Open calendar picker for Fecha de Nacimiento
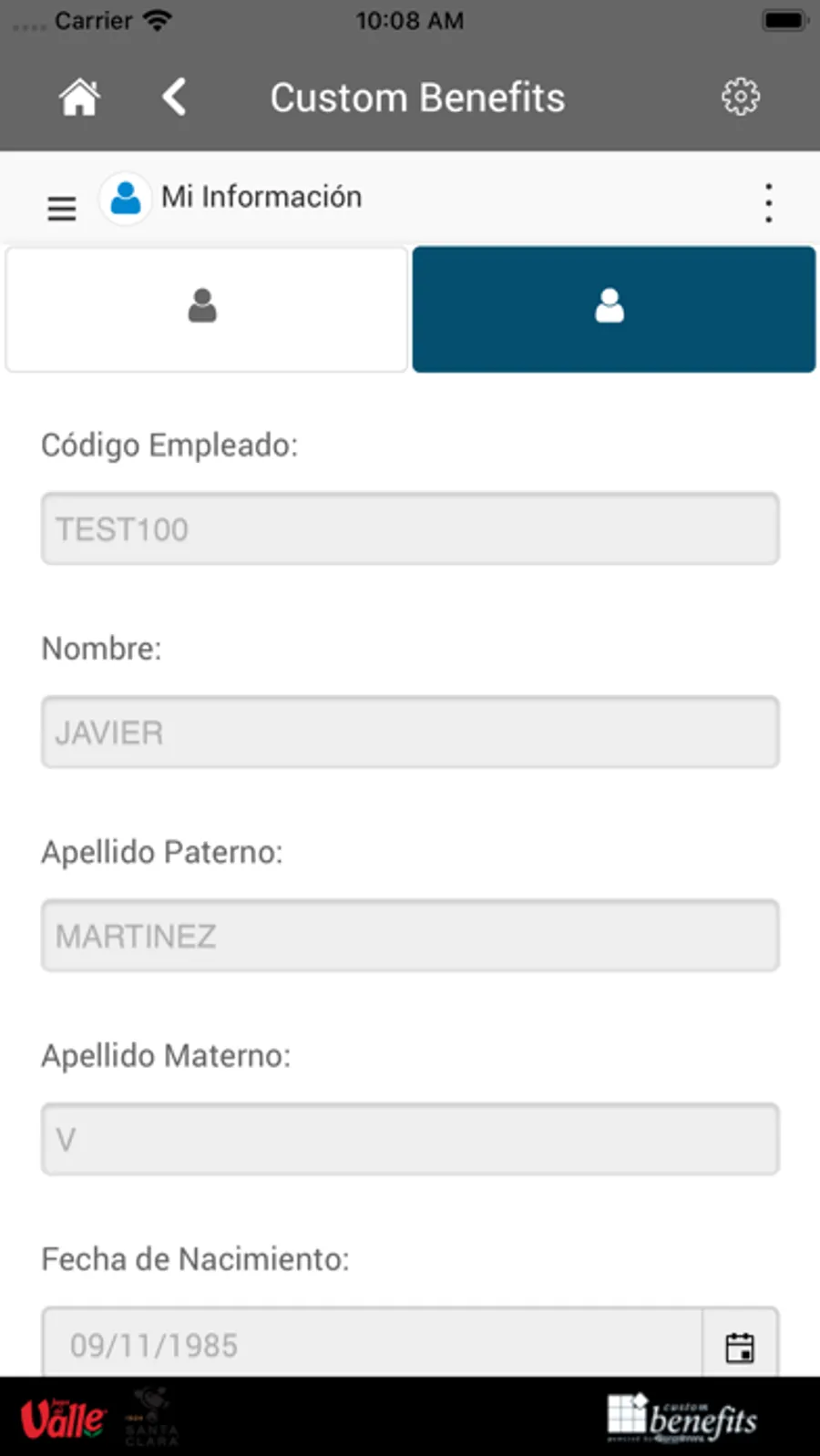The width and height of the screenshot is (820, 1456). (x=740, y=1347)
